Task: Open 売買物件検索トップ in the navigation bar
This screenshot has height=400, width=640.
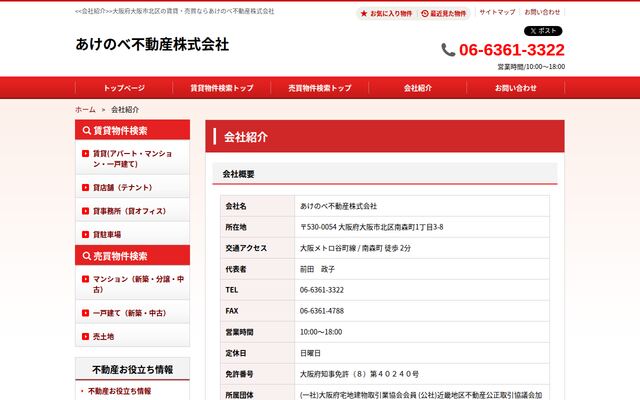Action: [320, 88]
